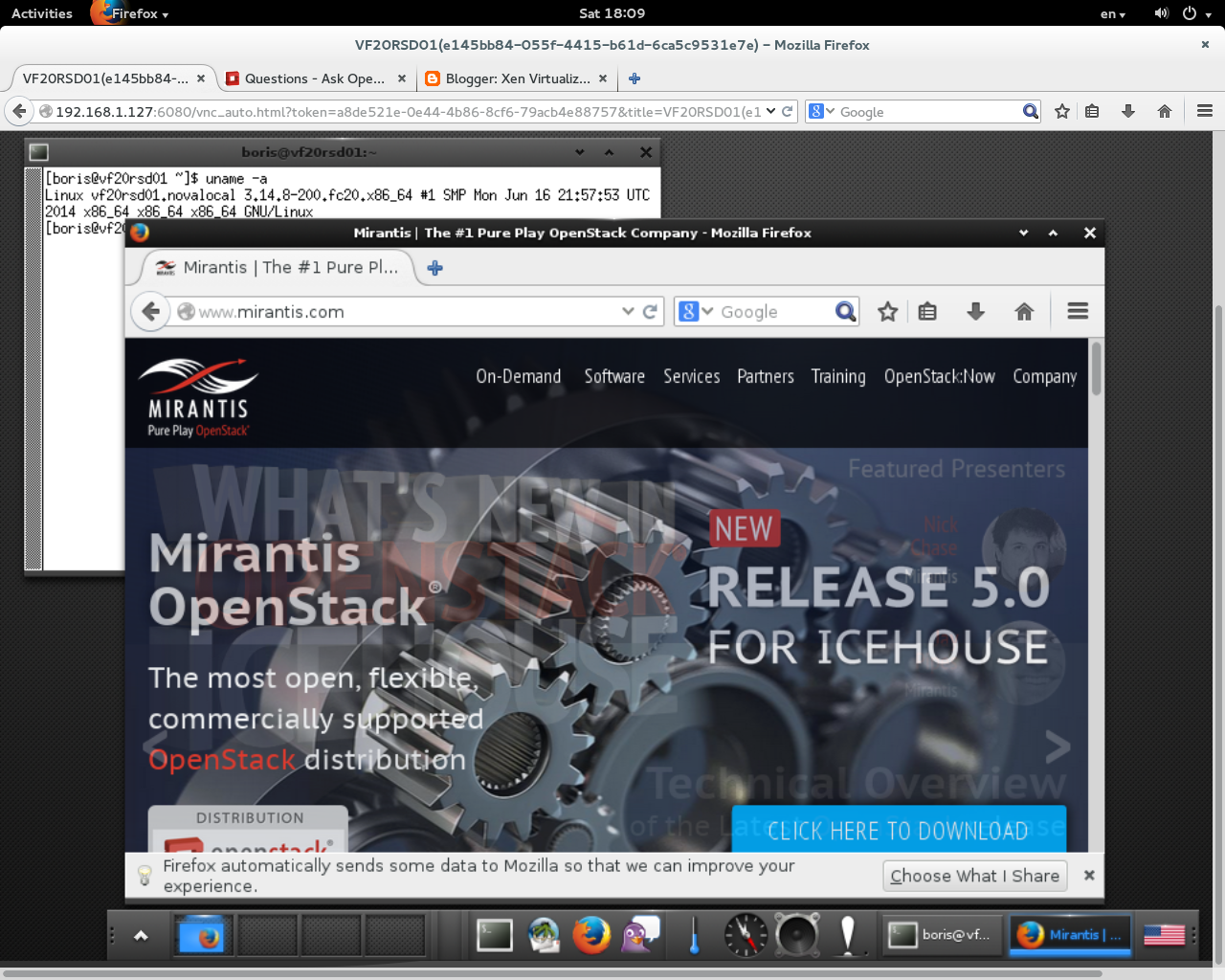Viewport: 1225px width, 980px height.
Task: Open On-Demand menu on Mirantis site
Action: pyautogui.click(x=519, y=376)
